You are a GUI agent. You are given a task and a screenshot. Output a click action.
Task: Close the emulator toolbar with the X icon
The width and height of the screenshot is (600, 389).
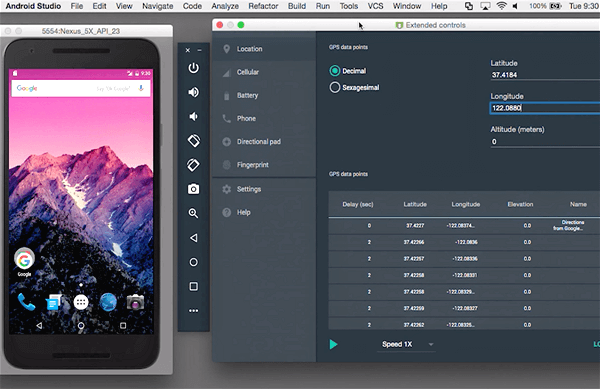click(x=188, y=50)
